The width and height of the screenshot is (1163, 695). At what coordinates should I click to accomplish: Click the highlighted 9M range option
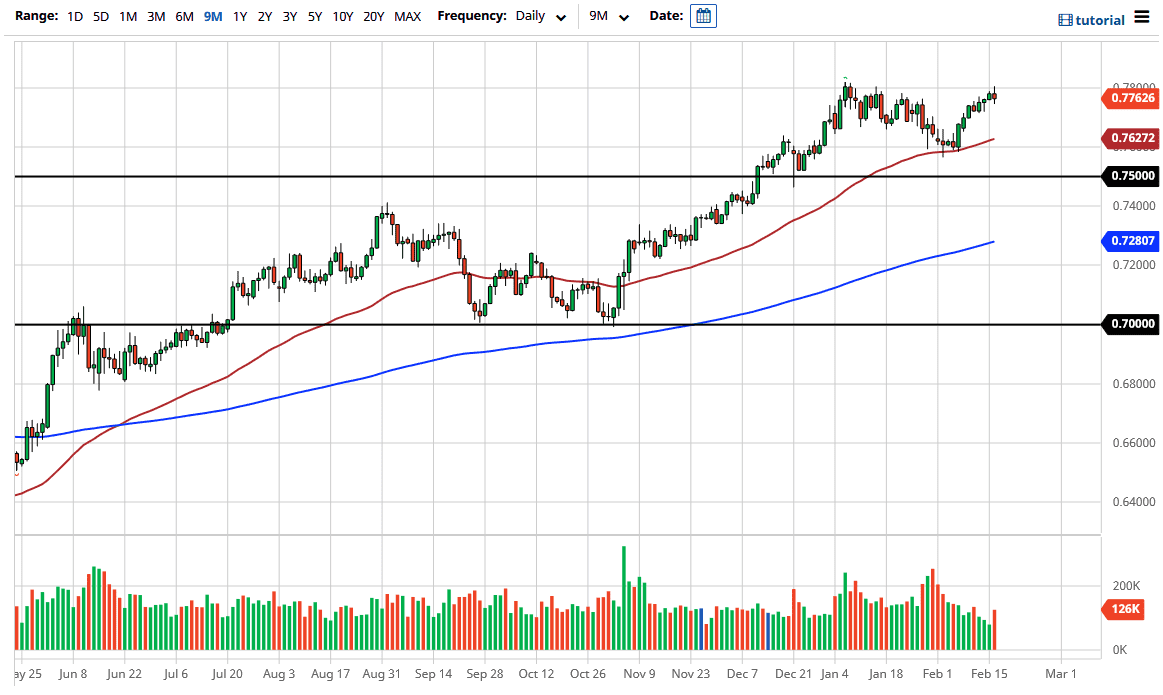click(x=211, y=16)
